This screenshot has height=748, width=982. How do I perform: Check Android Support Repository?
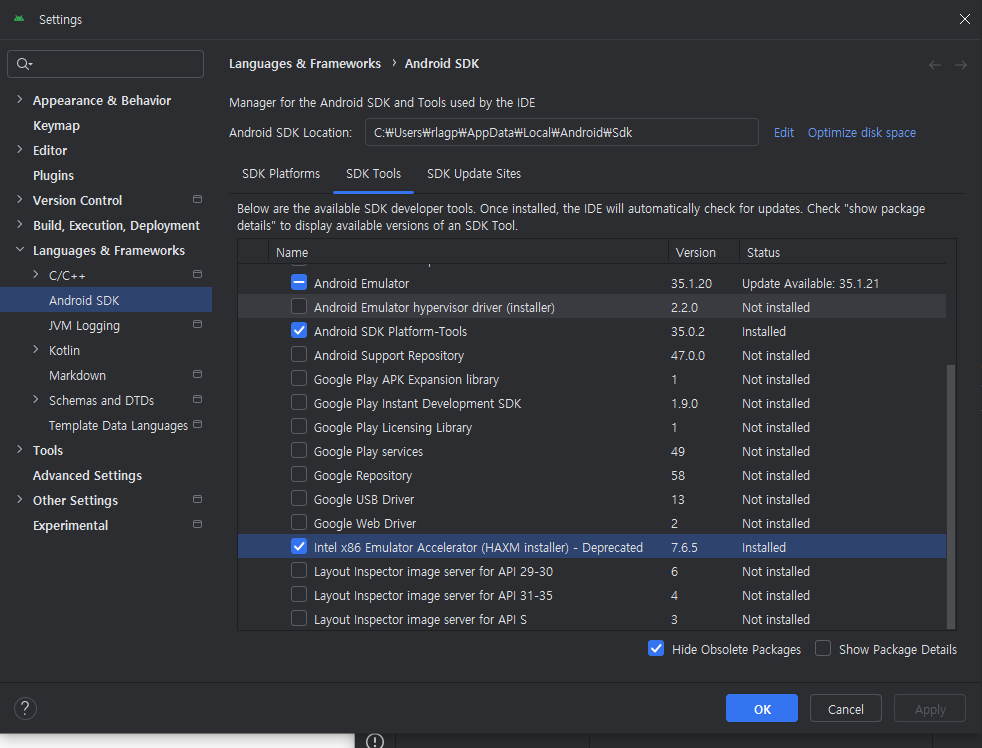click(x=299, y=355)
